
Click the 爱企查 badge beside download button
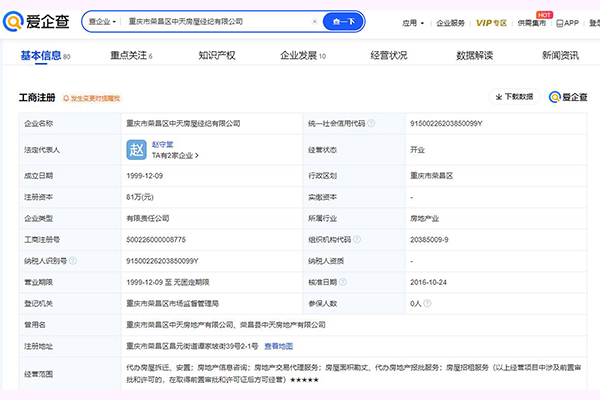point(568,97)
